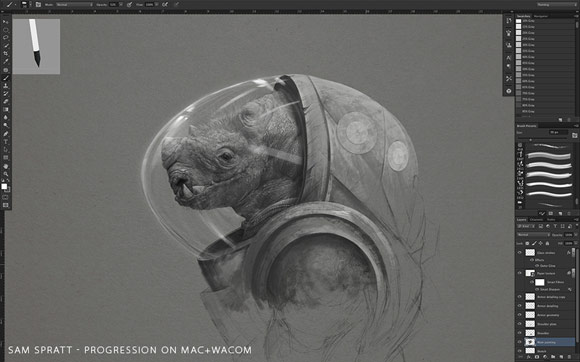Switch to the Channels tab

(x=536, y=220)
